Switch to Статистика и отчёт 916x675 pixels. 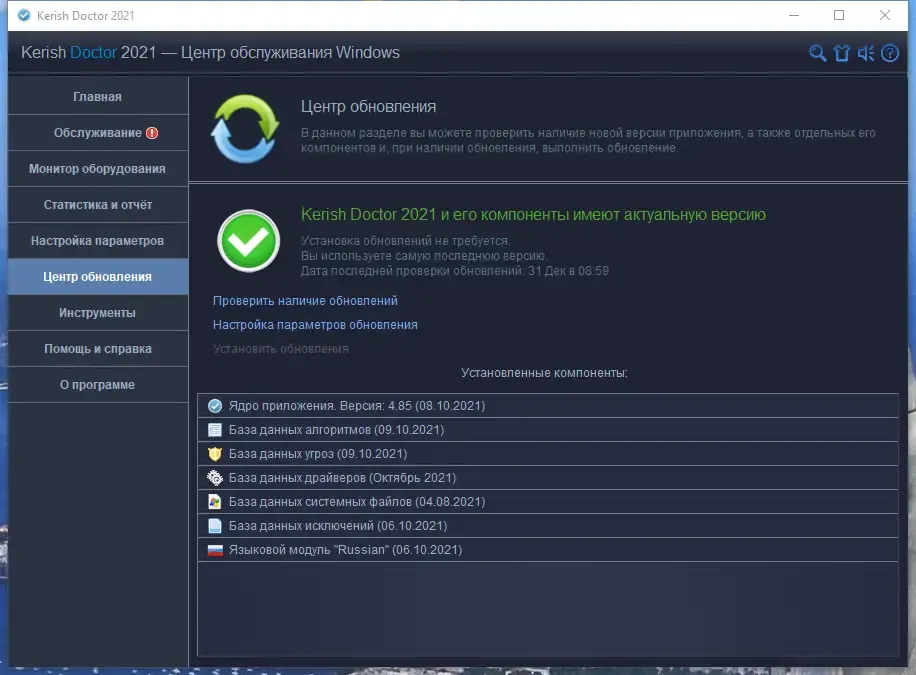[x=97, y=205]
